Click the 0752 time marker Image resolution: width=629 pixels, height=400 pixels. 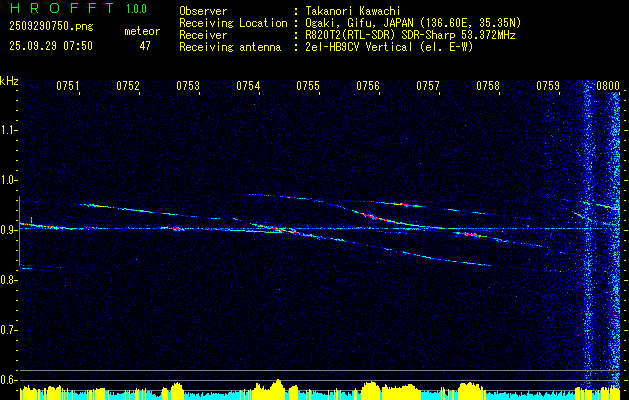tap(127, 86)
